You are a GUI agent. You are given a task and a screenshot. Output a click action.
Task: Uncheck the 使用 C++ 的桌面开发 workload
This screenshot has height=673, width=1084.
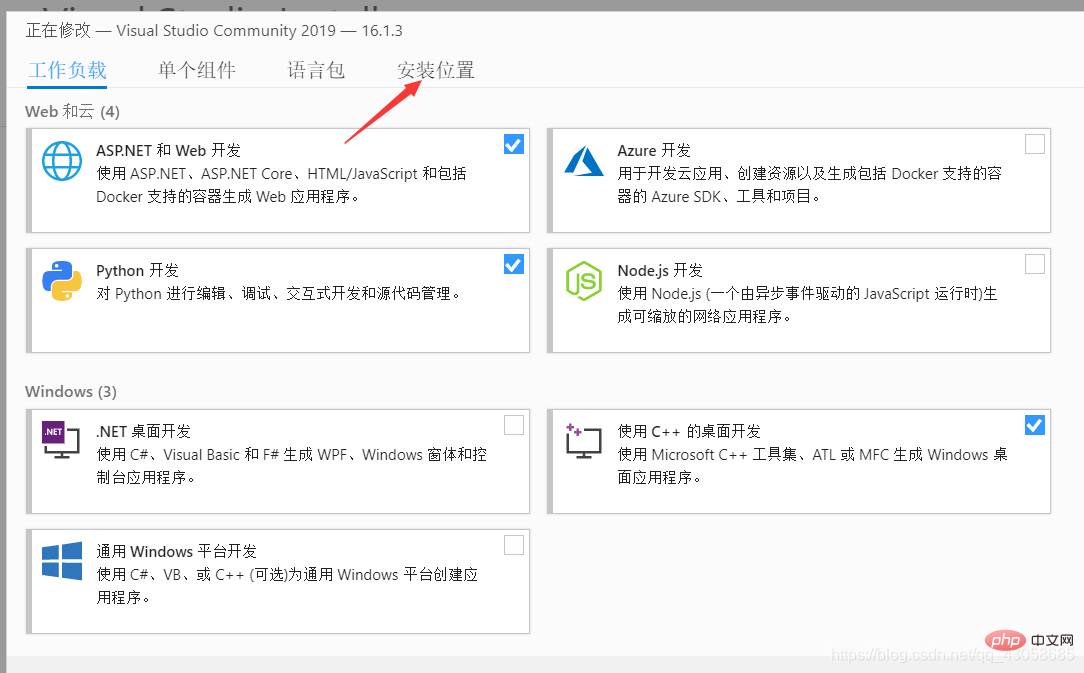tap(1034, 425)
